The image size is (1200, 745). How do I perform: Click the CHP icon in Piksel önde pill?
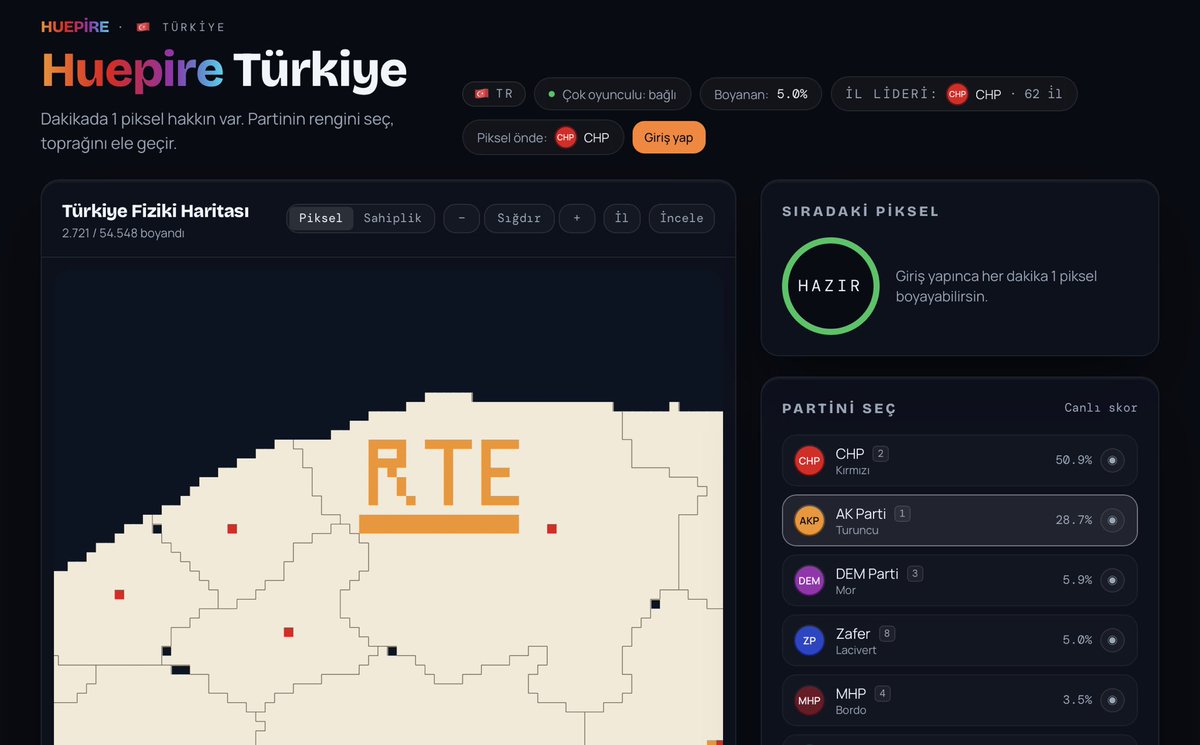(x=566, y=138)
